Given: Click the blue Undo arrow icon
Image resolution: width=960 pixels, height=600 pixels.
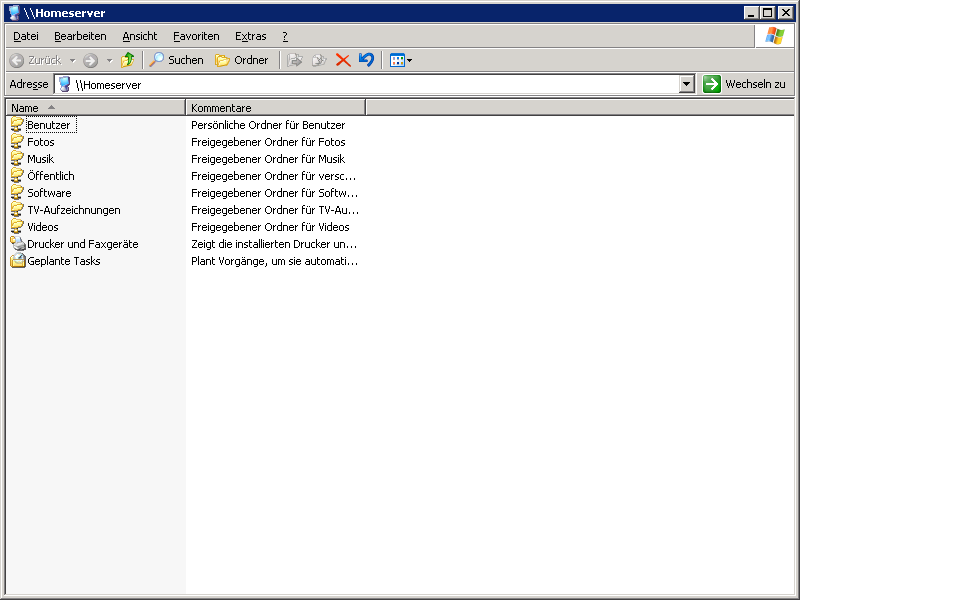Looking at the screenshot, I should pos(366,60).
